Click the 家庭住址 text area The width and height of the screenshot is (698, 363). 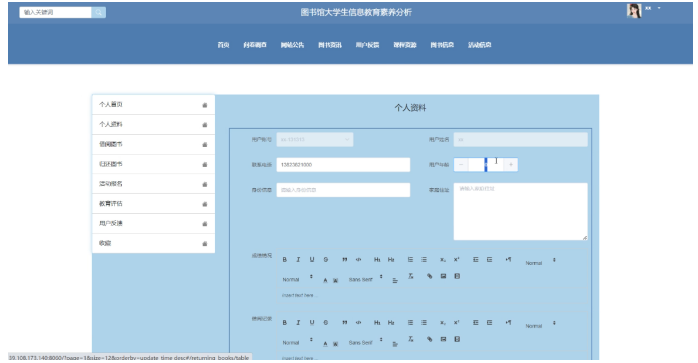tap(520, 212)
